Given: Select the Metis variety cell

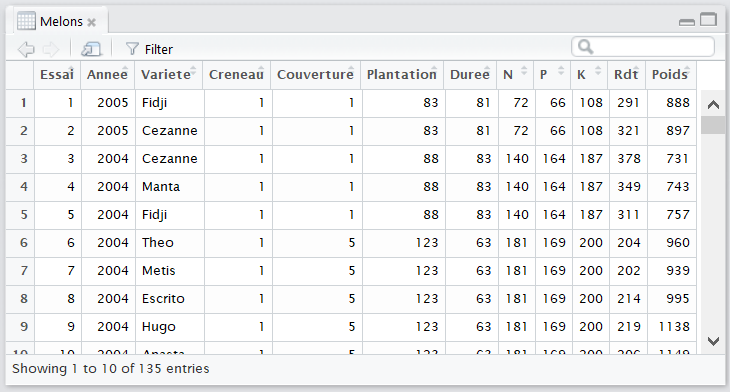Looking at the screenshot, I should tap(170, 270).
